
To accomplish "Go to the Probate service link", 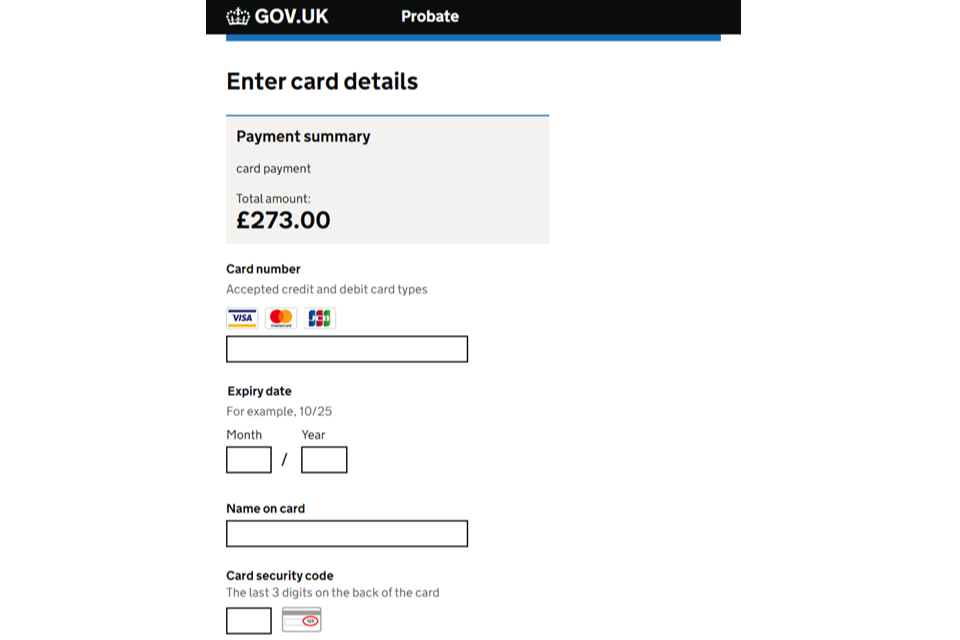I will click(x=430, y=16).
